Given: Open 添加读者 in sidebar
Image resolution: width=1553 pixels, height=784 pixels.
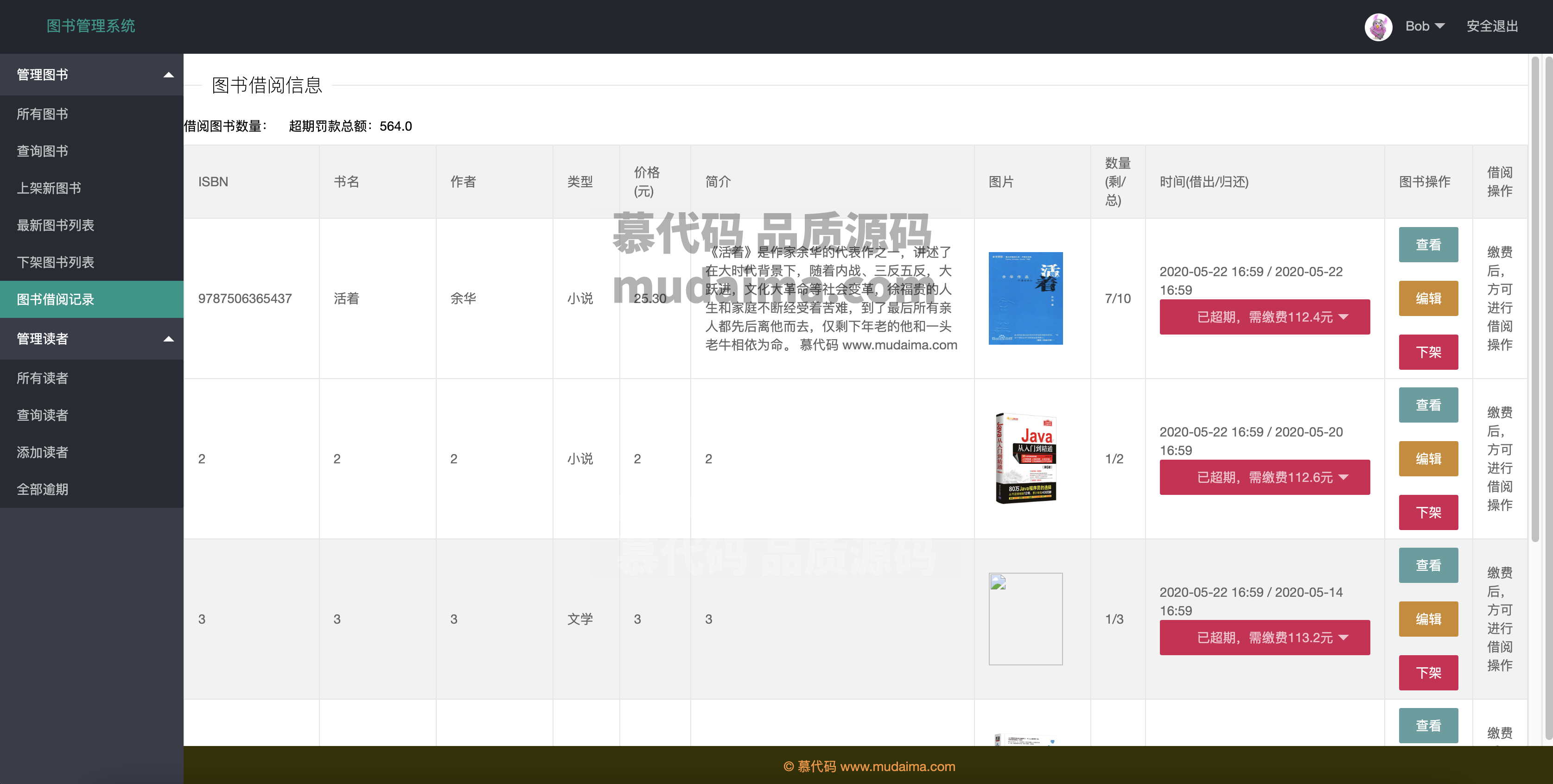Looking at the screenshot, I should (x=92, y=453).
